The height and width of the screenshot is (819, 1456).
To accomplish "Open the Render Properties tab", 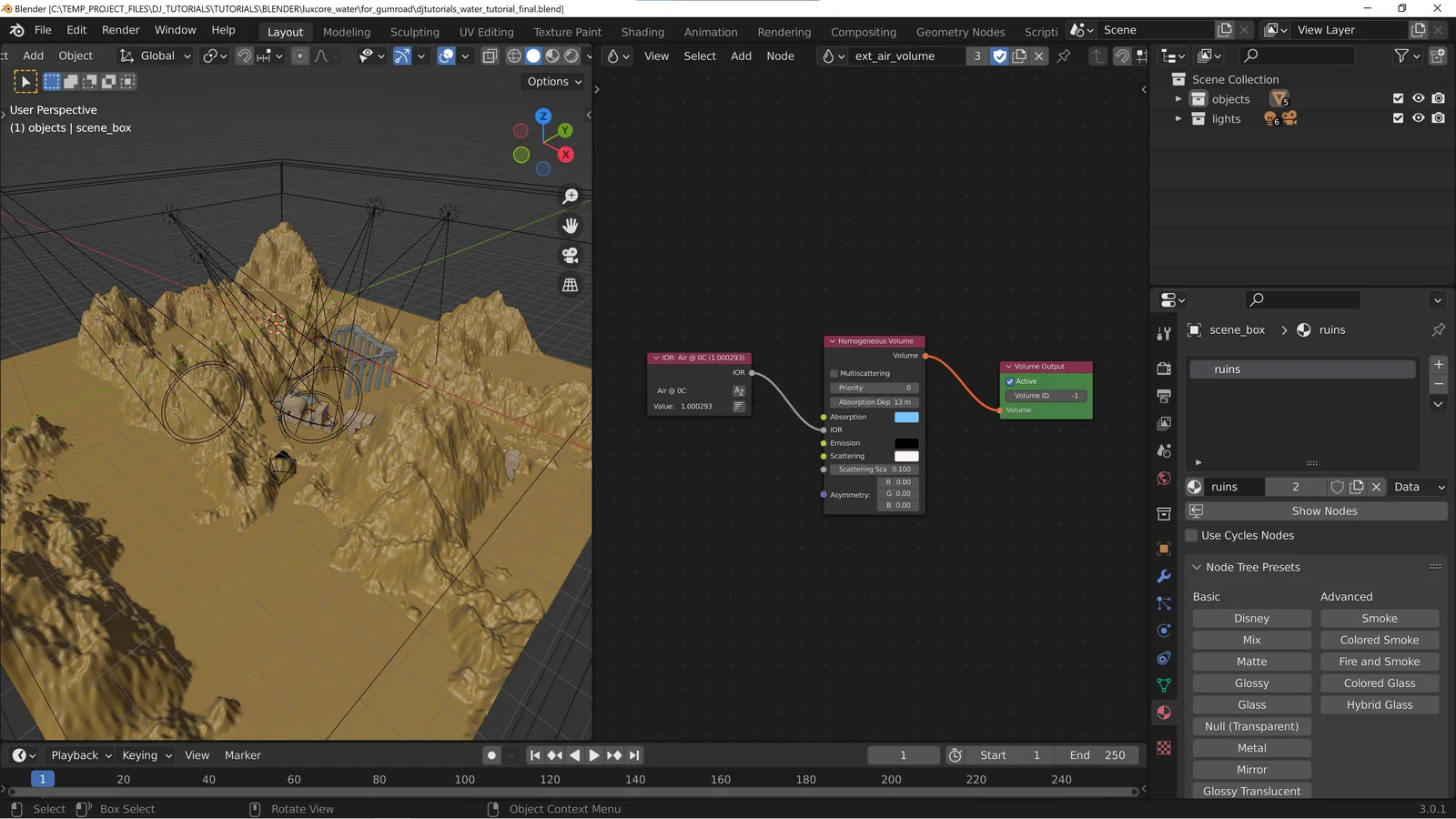I will point(1164,370).
